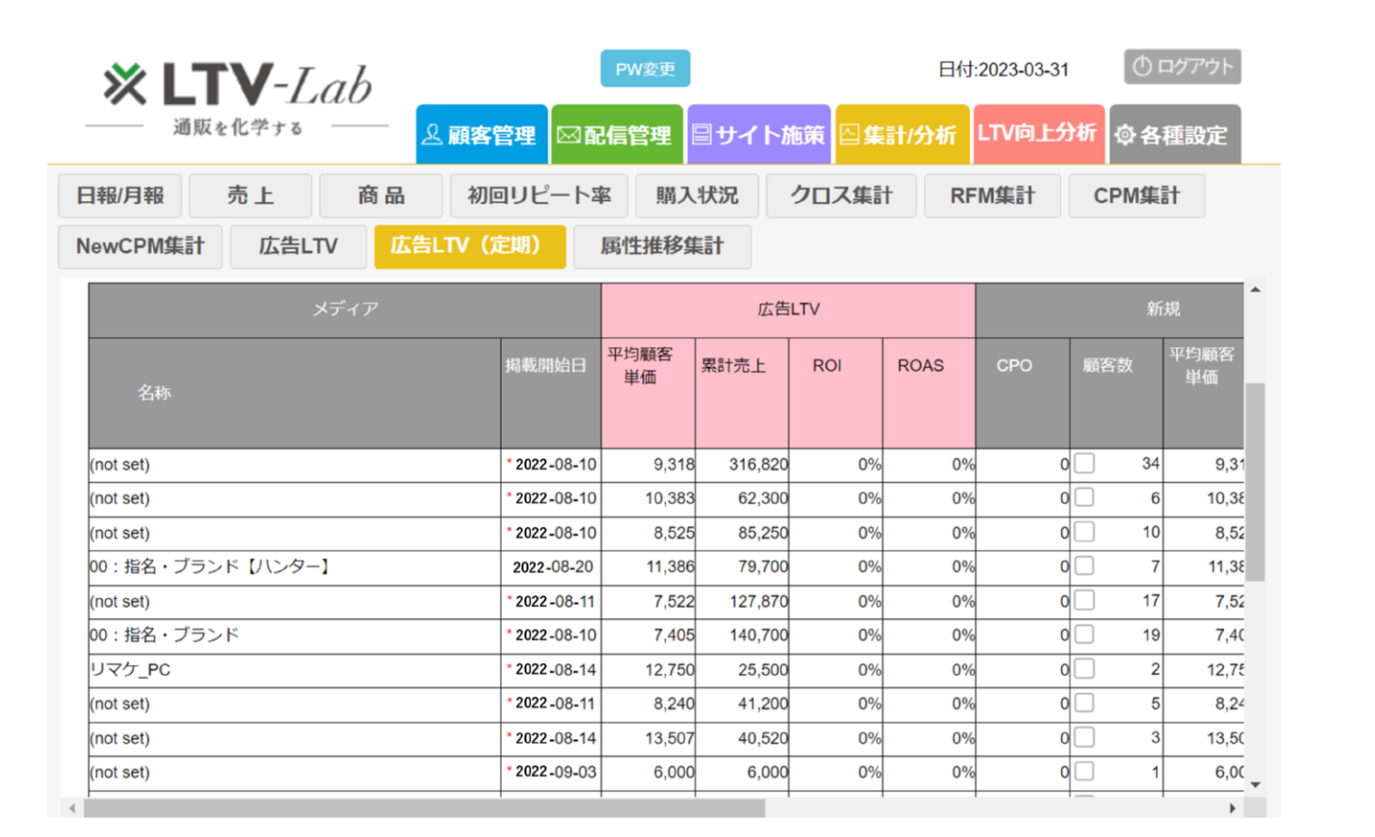Open the 広告LTV report
The height and width of the screenshot is (837, 1375).
[x=298, y=247]
